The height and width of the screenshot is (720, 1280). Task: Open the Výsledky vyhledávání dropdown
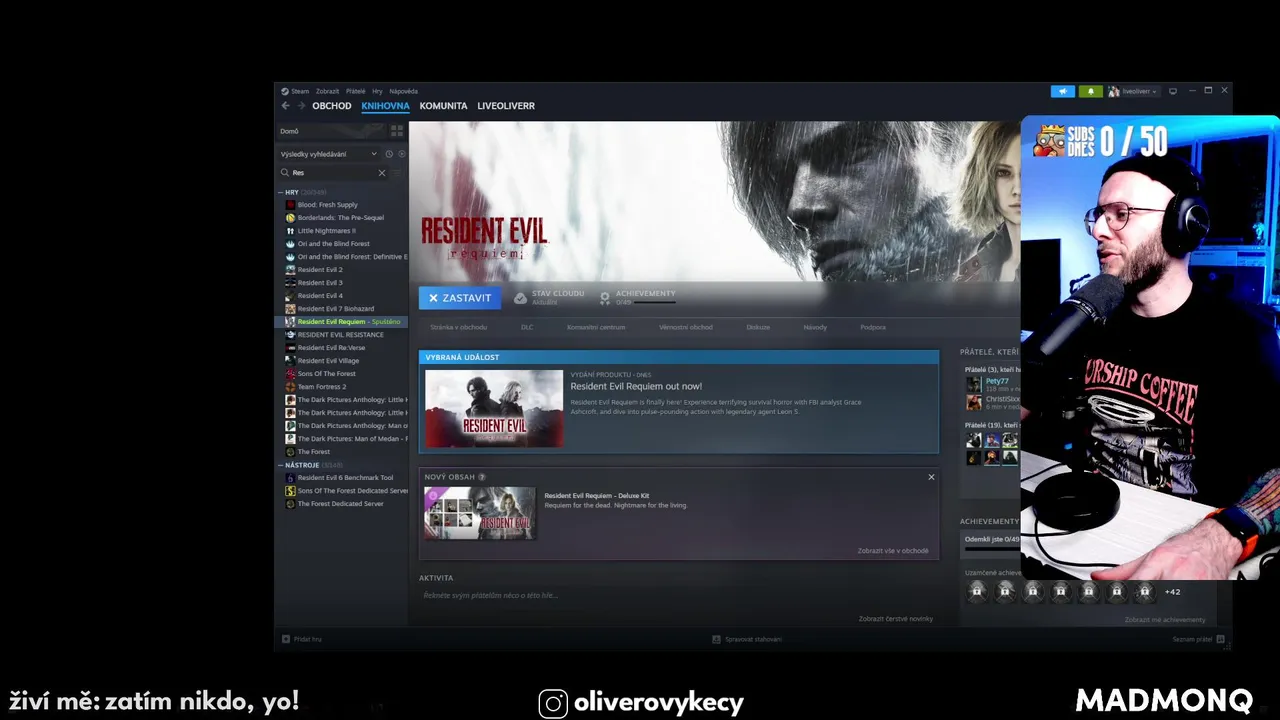point(328,154)
